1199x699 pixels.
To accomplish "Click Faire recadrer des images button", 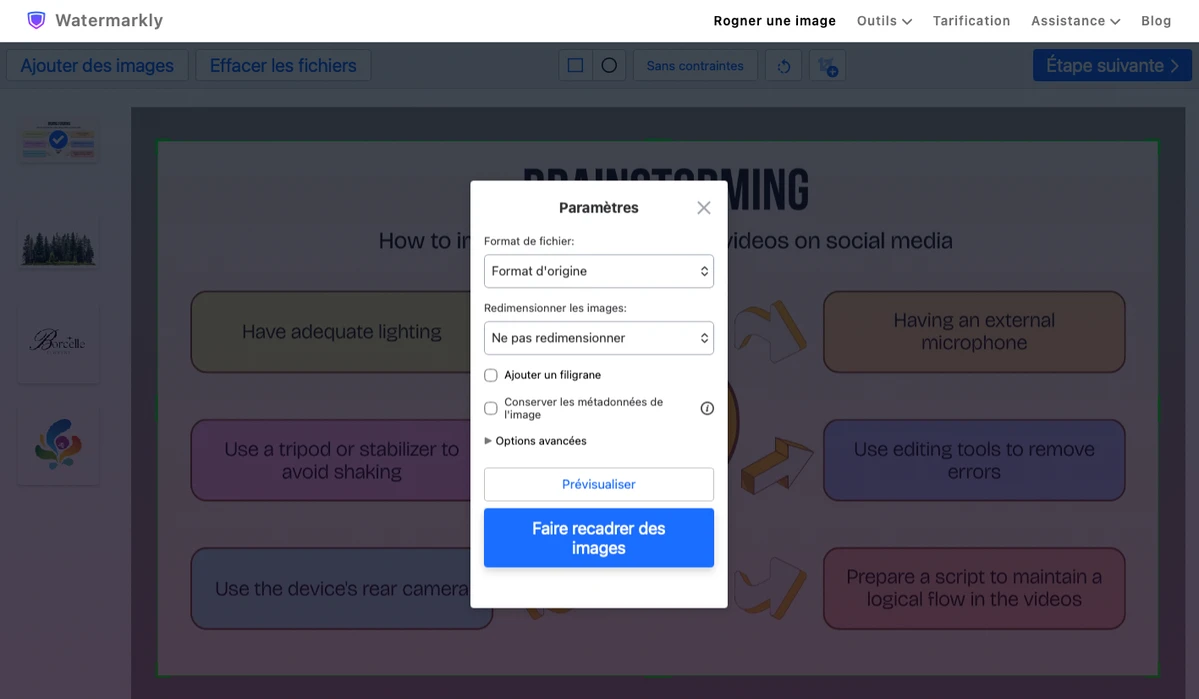I will click(599, 538).
